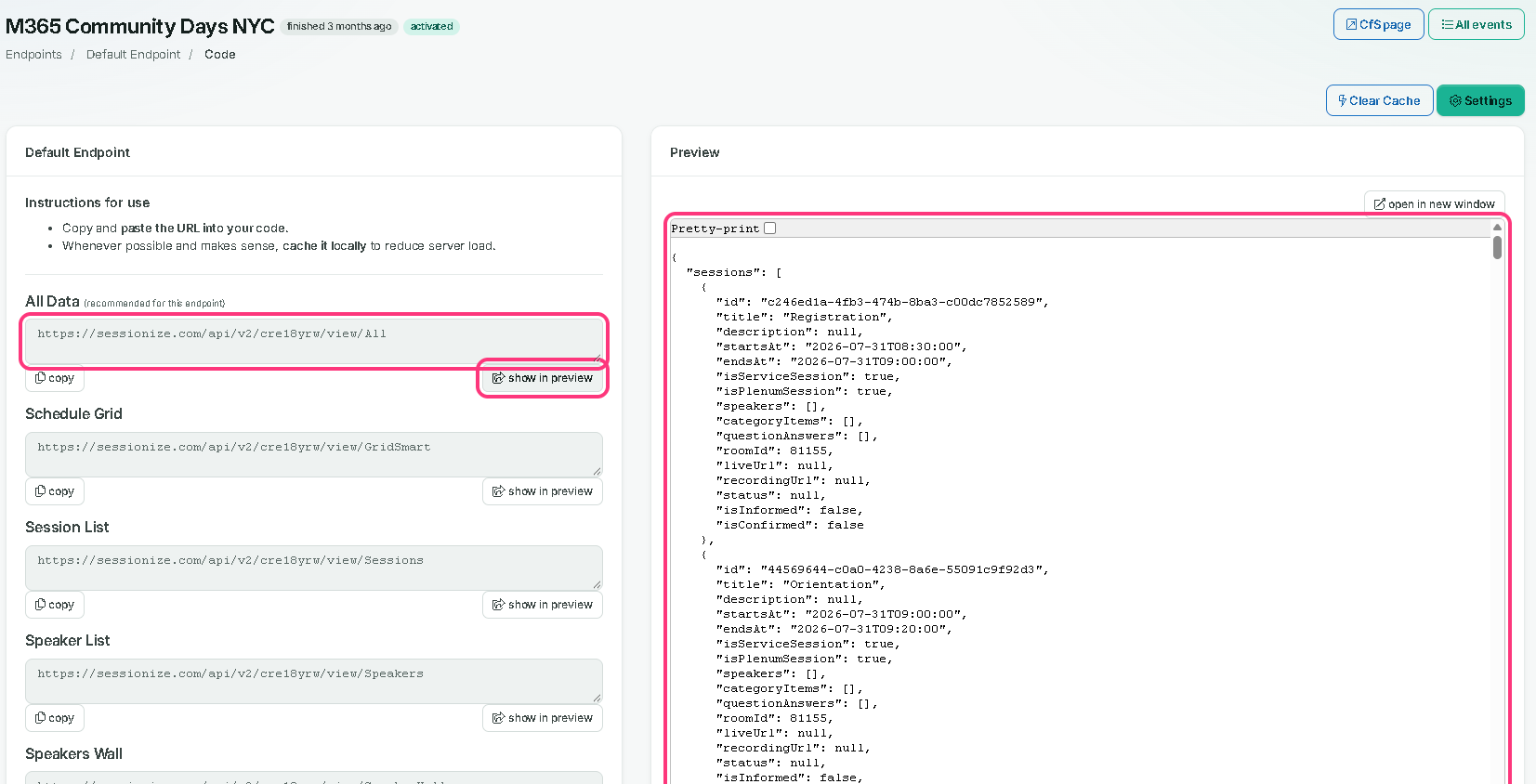Click the Orientation session id value
The width and height of the screenshot is (1536, 784).
[x=904, y=569]
